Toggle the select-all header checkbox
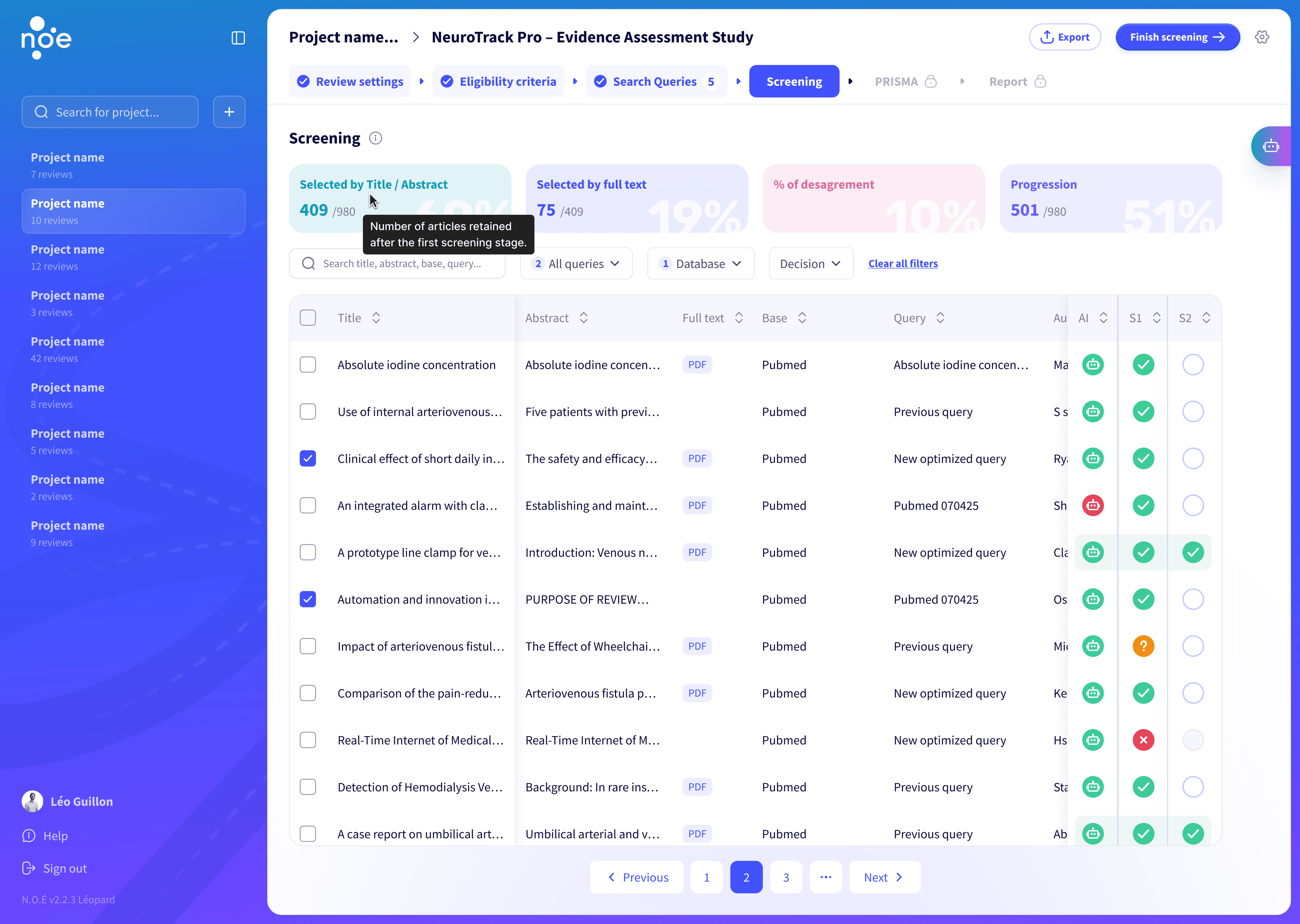This screenshot has height=924, width=1300. 308,317
